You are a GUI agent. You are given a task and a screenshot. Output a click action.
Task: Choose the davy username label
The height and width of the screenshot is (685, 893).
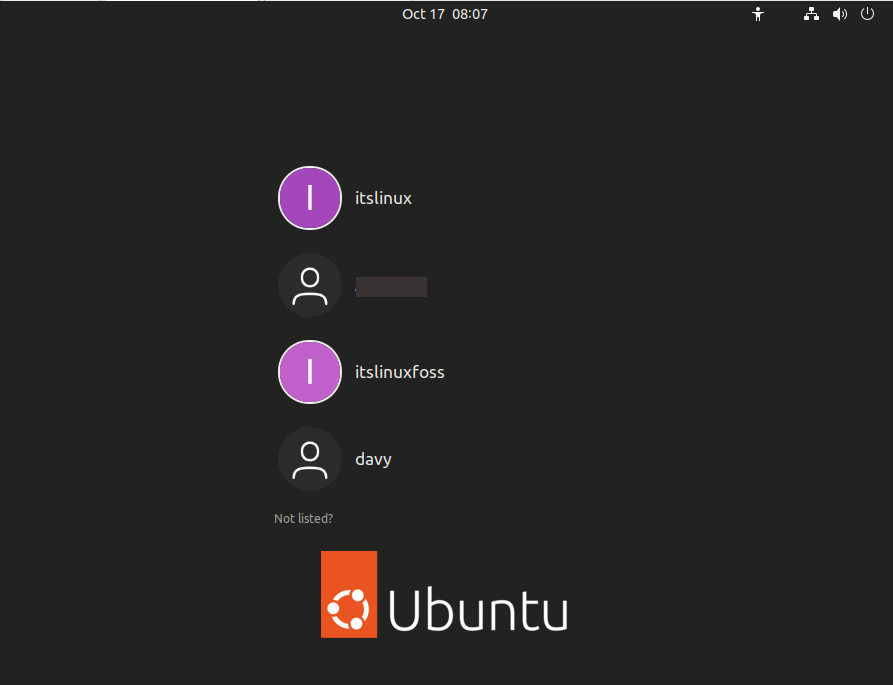coord(374,460)
